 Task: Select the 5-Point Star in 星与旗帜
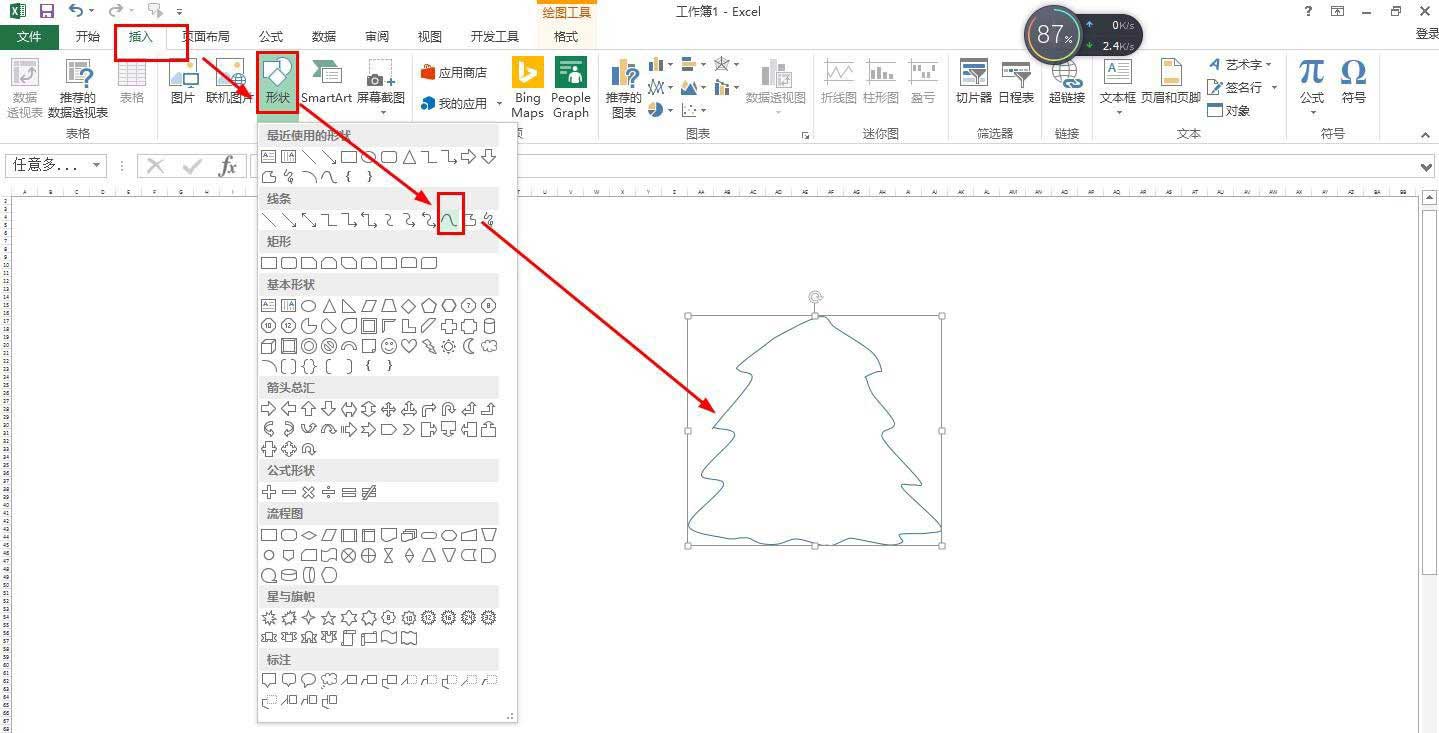pyautogui.click(x=329, y=618)
